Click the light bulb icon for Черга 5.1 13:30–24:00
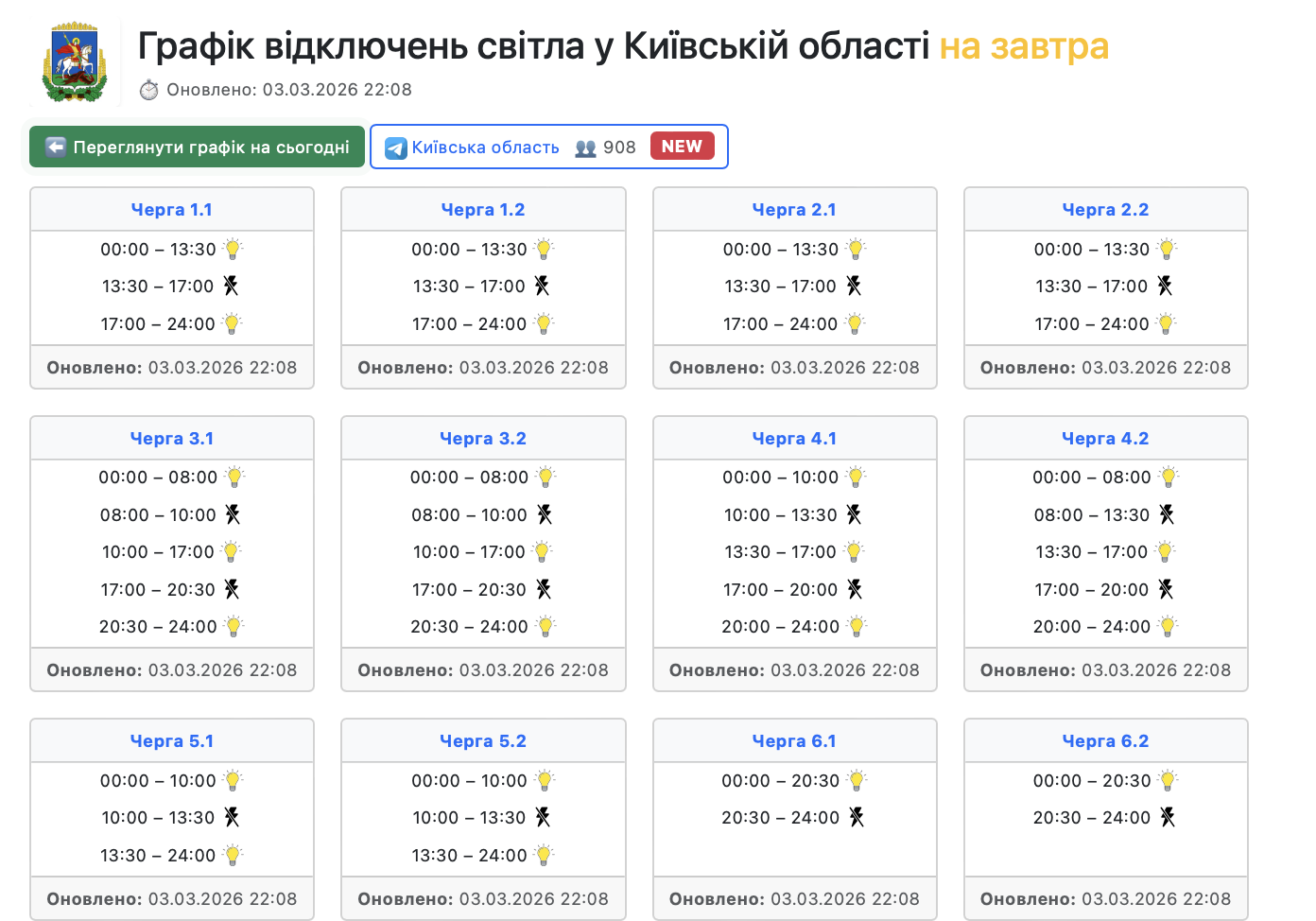The image size is (1316, 921). click(233, 855)
